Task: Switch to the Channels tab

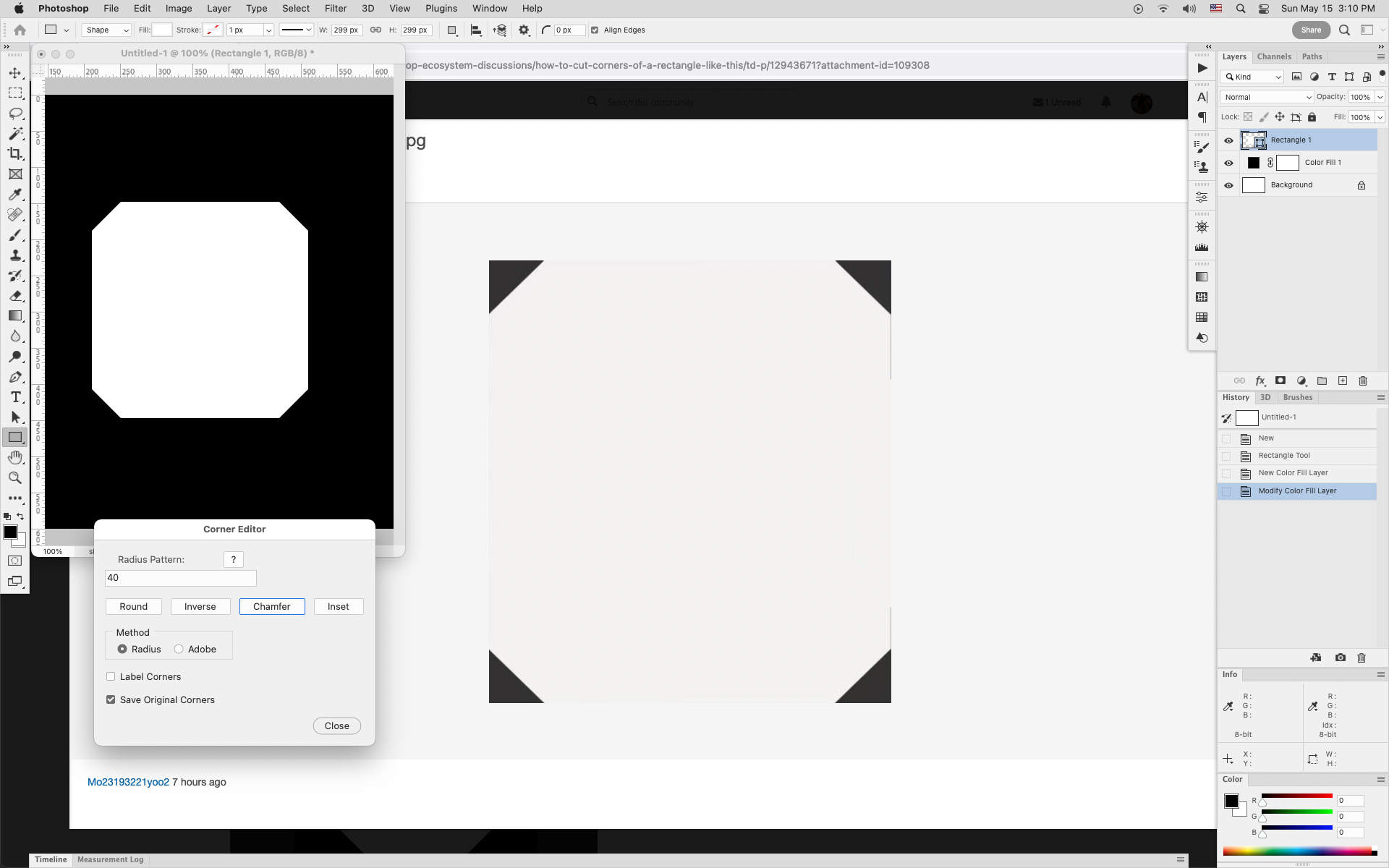Action: [x=1273, y=56]
